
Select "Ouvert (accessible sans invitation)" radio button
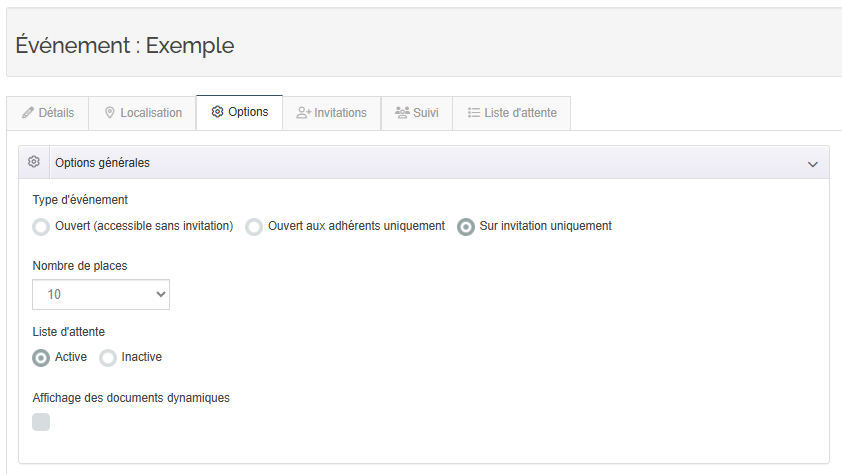coord(41,227)
